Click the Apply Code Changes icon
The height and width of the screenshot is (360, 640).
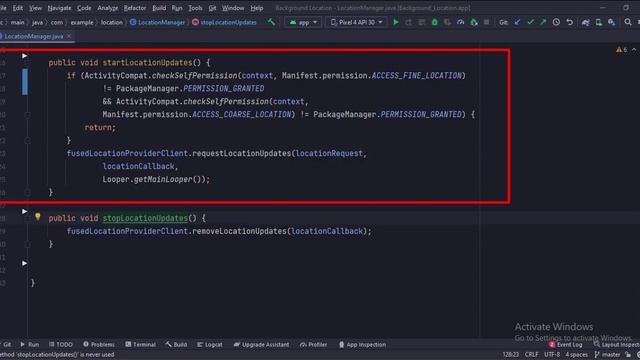click(x=422, y=22)
